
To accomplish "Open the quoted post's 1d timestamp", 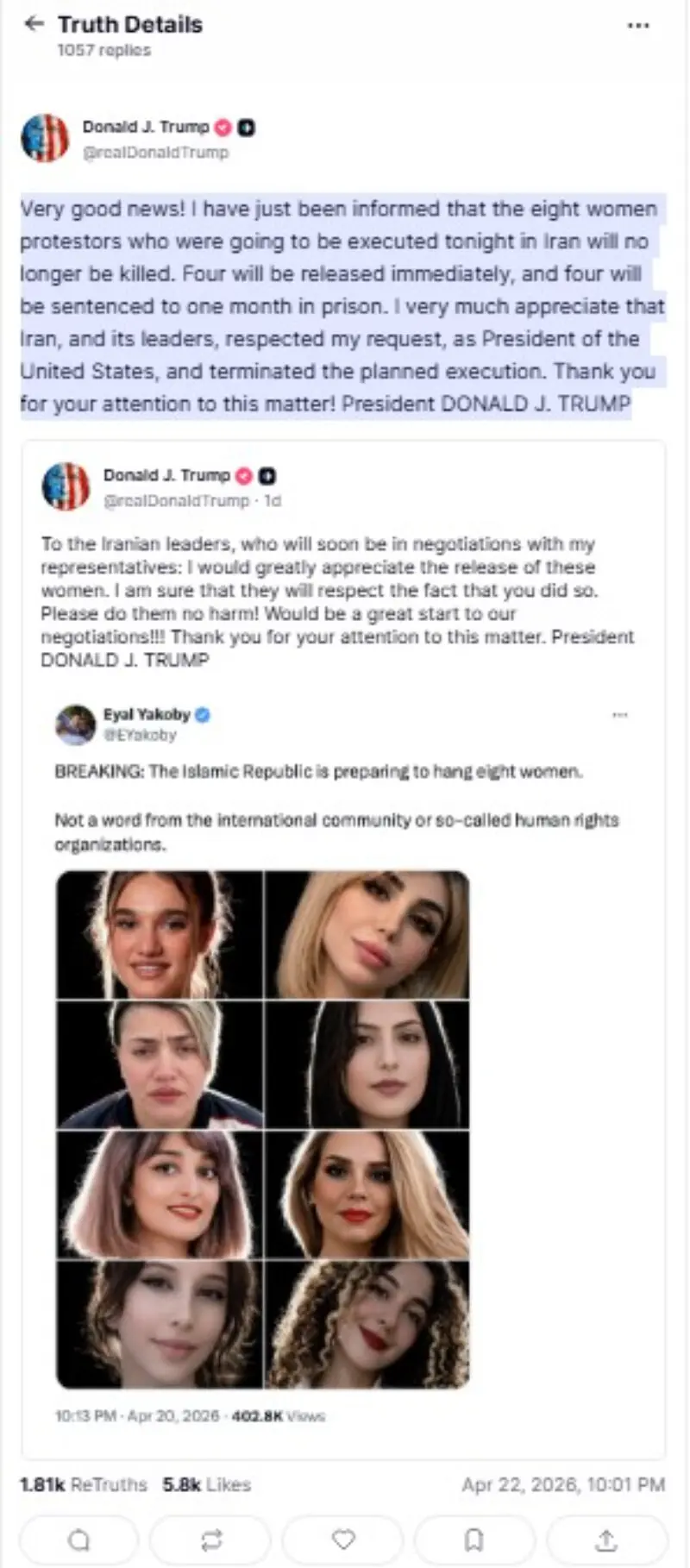I will click(273, 501).
